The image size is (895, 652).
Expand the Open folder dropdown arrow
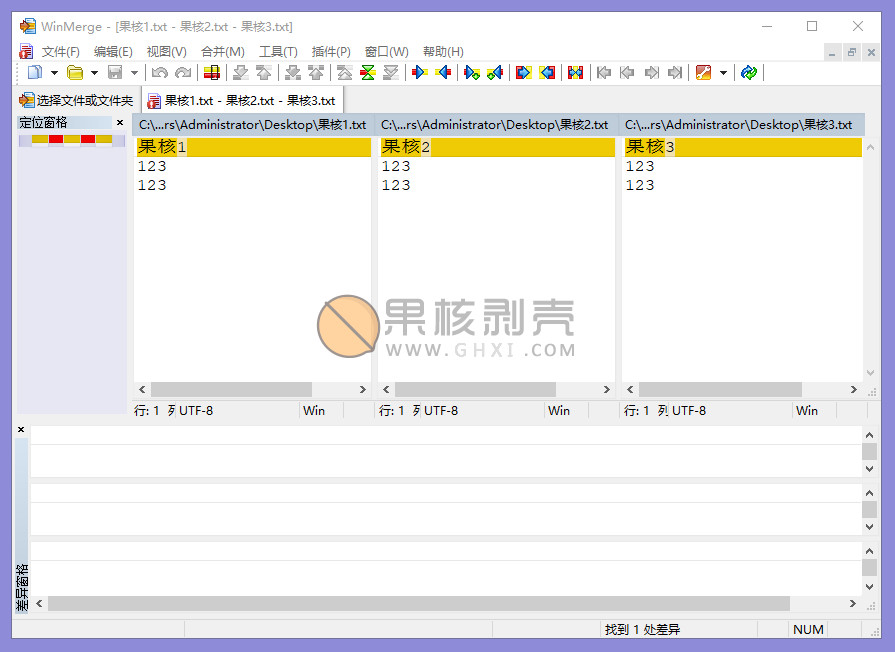pyautogui.click(x=94, y=72)
